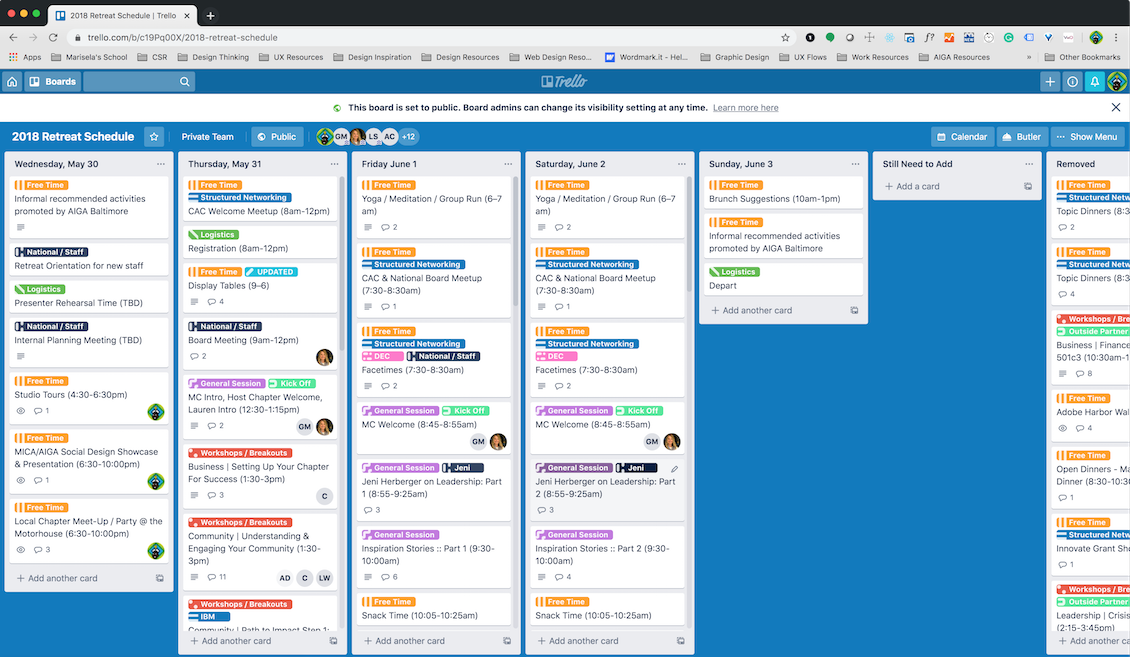Open the AIGA Resources bookmarks folder
The width and height of the screenshot is (1130, 657).
click(x=954, y=57)
